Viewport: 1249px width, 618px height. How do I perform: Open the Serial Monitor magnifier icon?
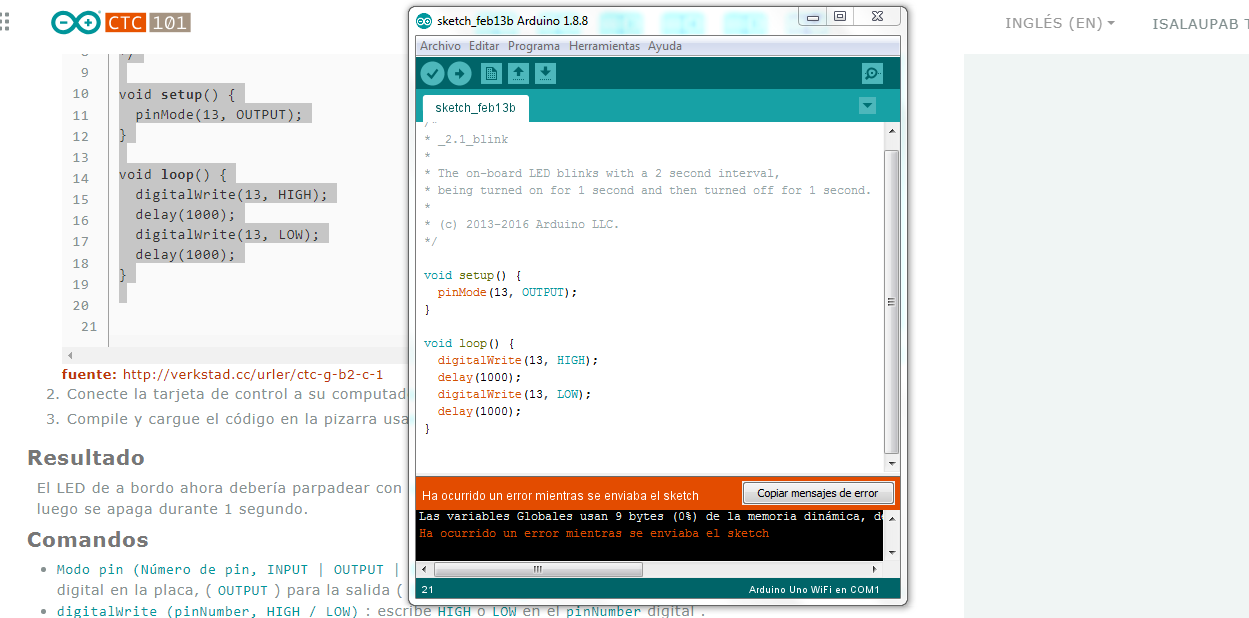(872, 73)
